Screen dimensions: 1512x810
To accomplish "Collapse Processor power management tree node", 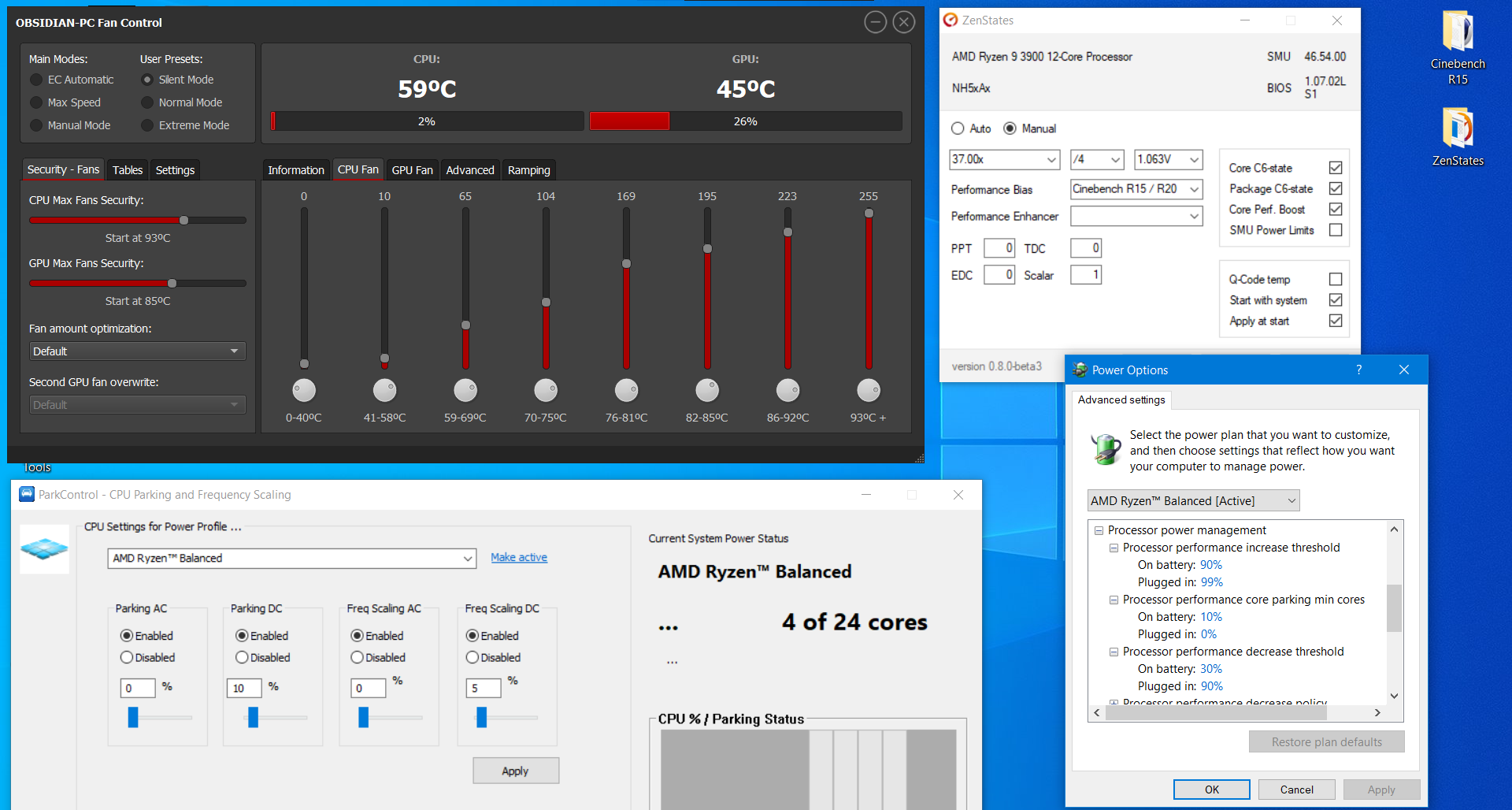I will pos(1099,530).
